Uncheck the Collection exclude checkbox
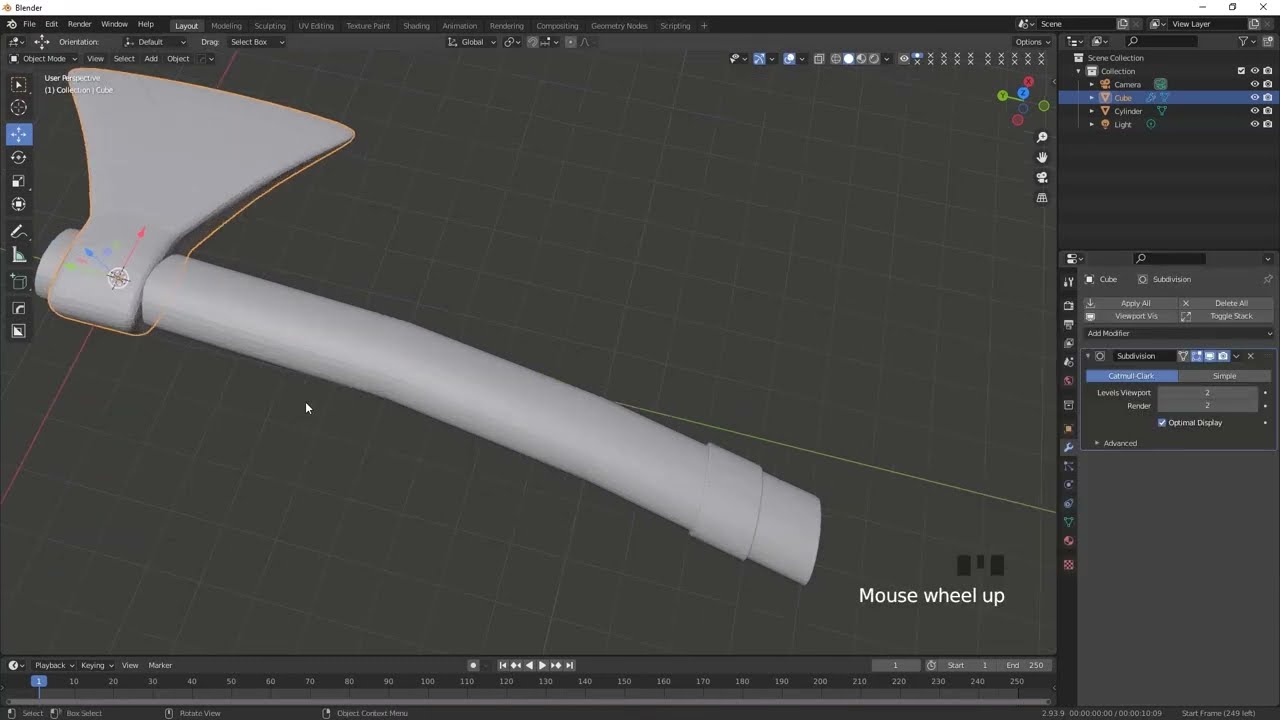This screenshot has width=1280, height=720. [x=1241, y=71]
